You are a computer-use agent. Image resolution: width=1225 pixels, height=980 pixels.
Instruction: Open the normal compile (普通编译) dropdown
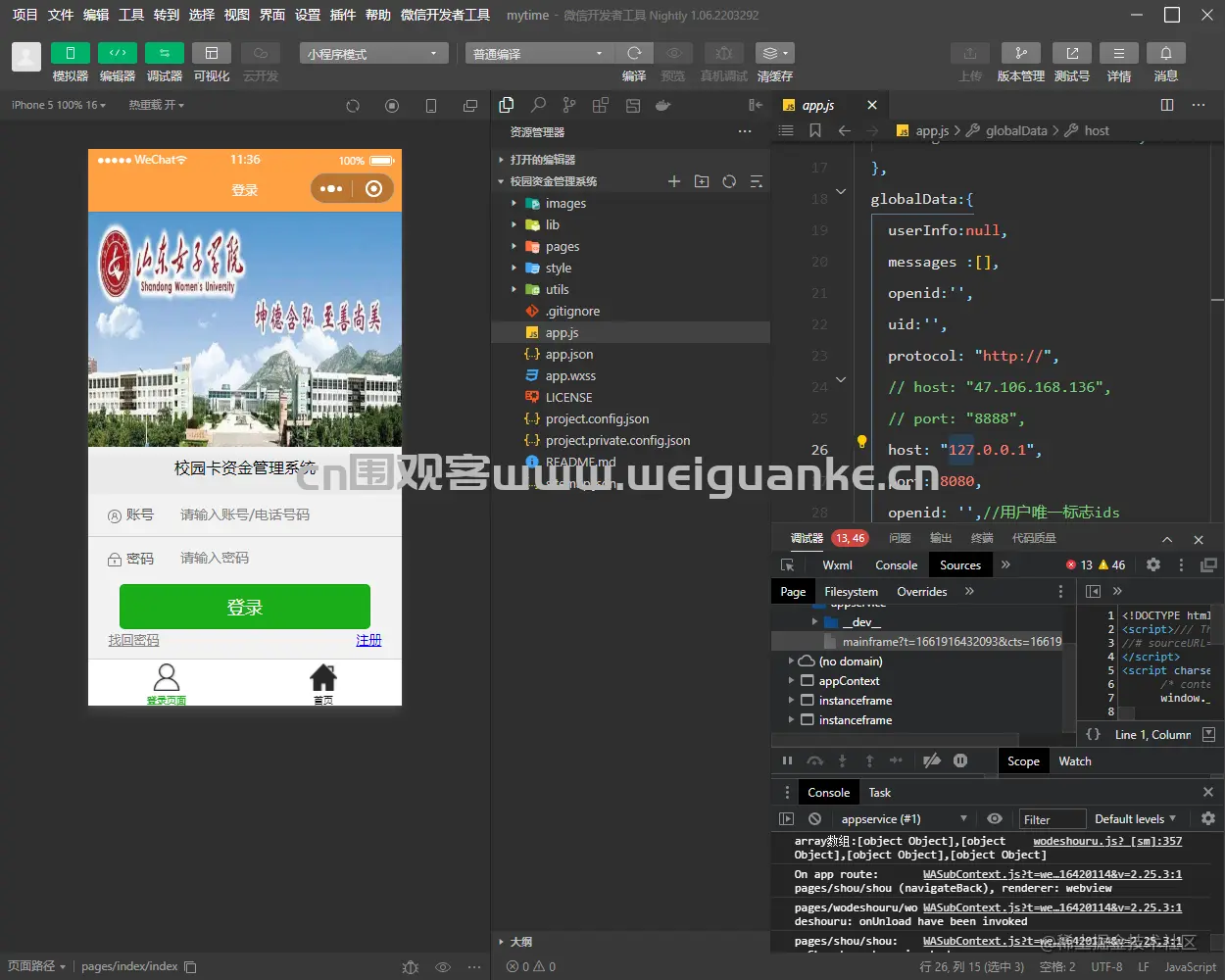coord(538,54)
